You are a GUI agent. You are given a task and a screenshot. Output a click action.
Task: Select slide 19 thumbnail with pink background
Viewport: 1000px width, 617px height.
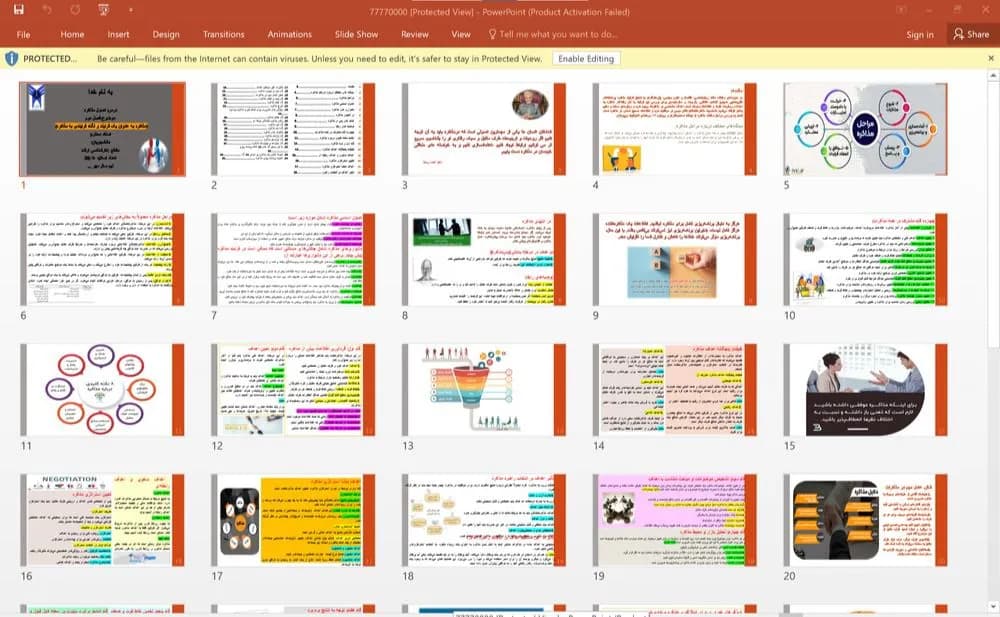pos(675,520)
